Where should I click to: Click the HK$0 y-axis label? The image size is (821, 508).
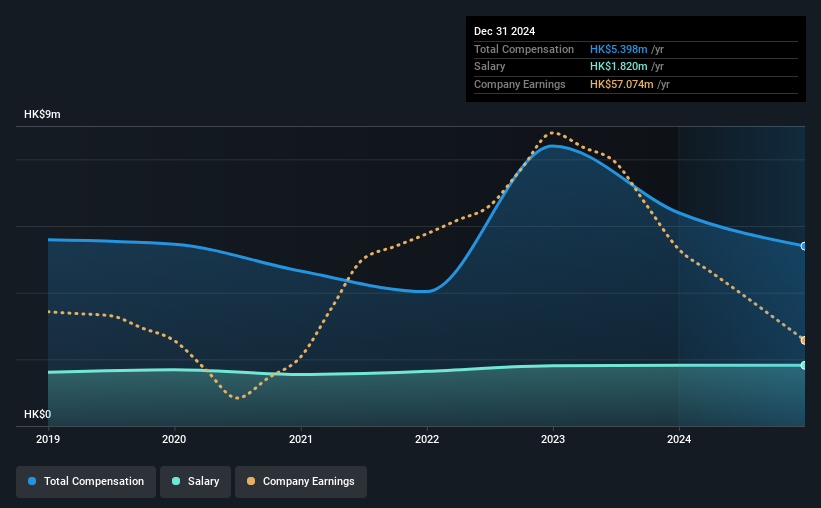38,415
